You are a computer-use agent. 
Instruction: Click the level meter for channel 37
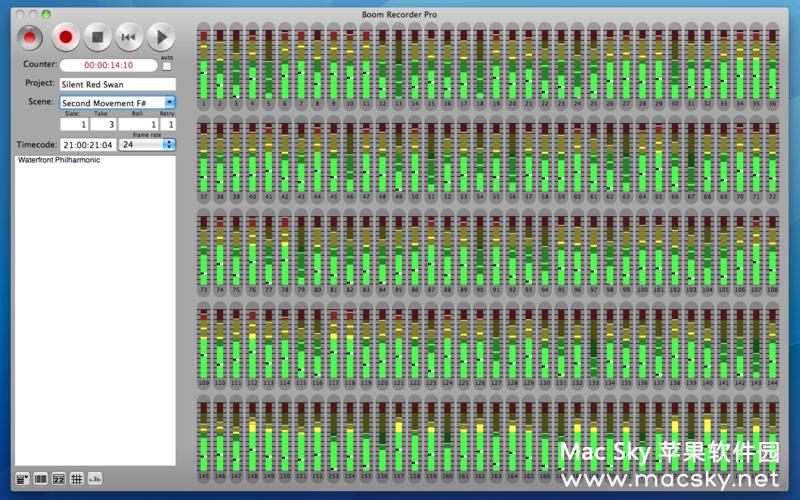click(x=204, y=159)
